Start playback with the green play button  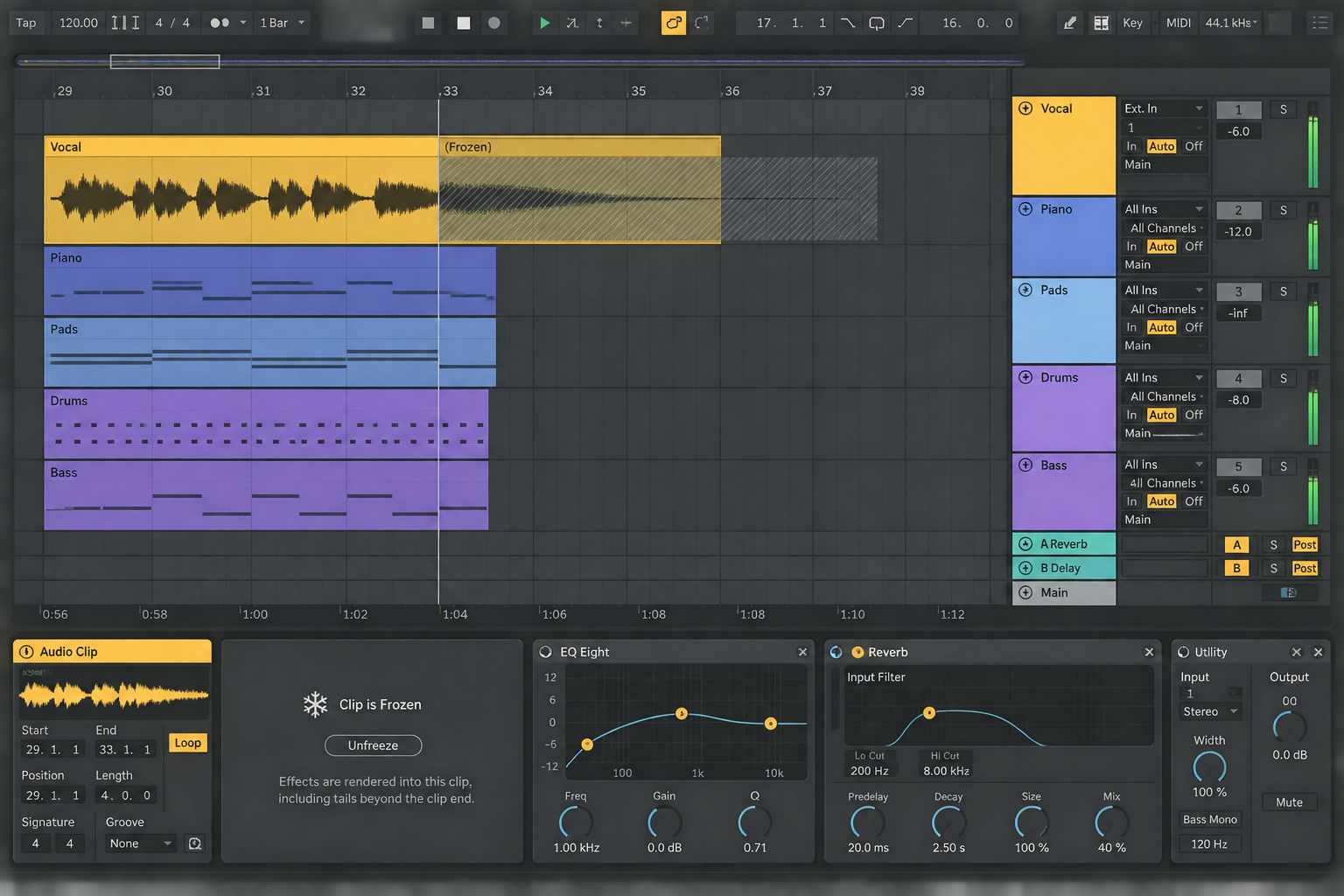click(544, 23)
